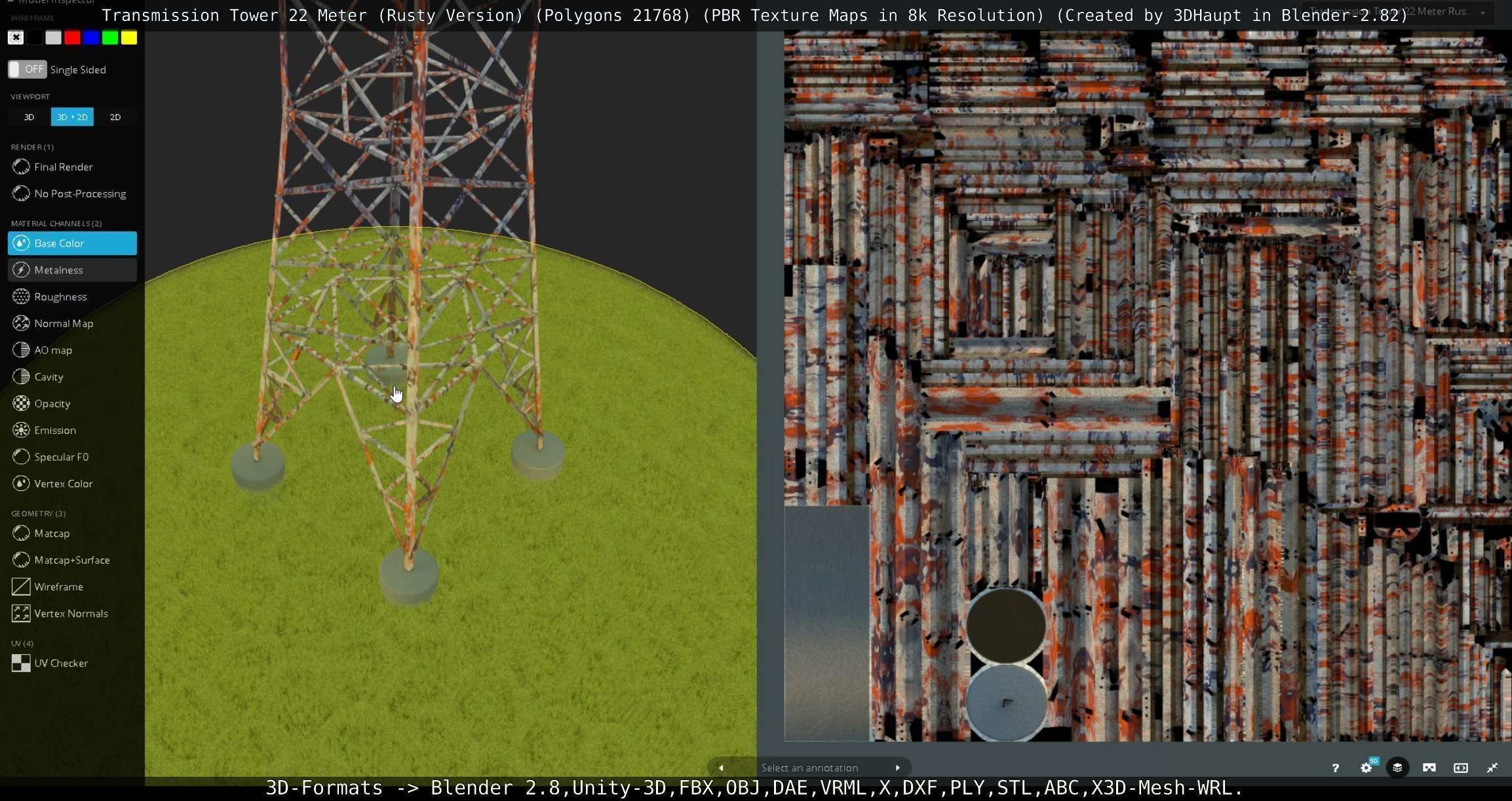Toggle theater mode icon
This screenshot has width=1512, height=801.
1461,768
